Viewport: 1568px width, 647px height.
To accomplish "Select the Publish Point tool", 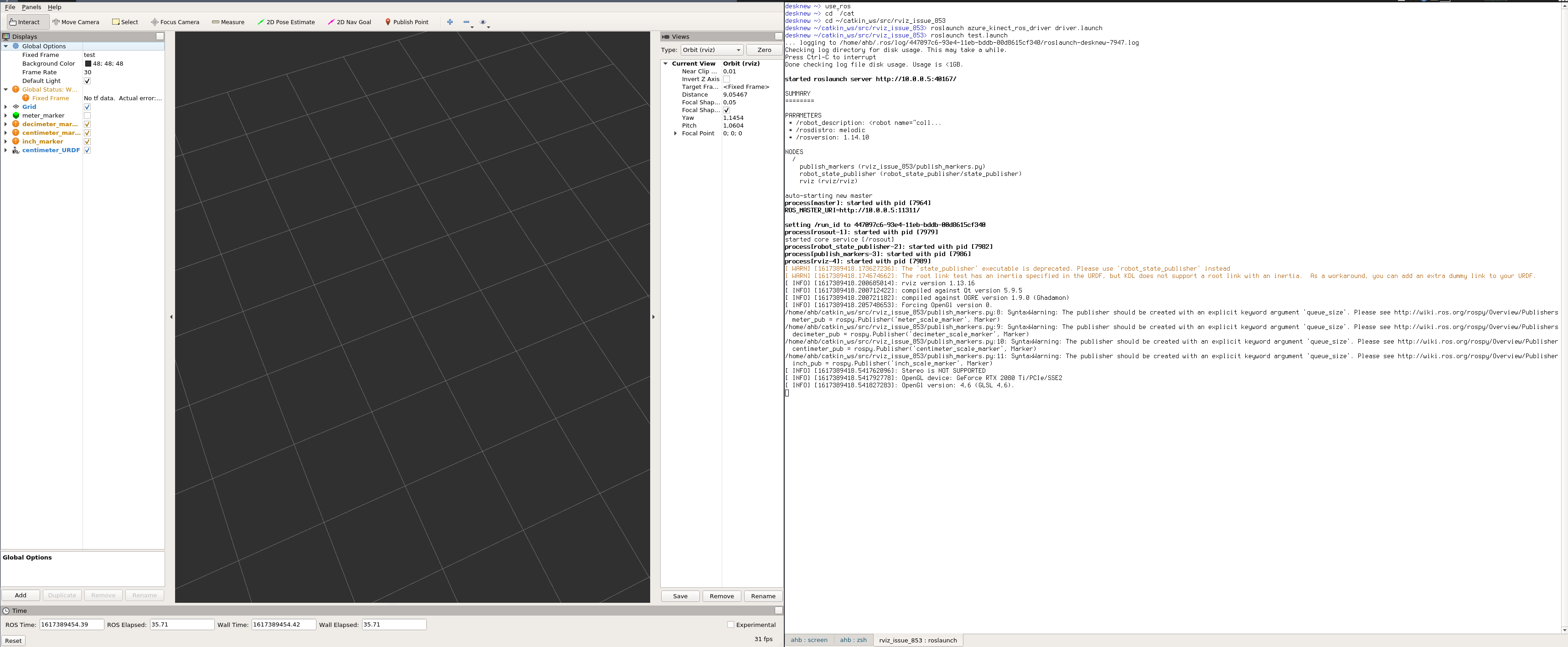I will (407, 22).
